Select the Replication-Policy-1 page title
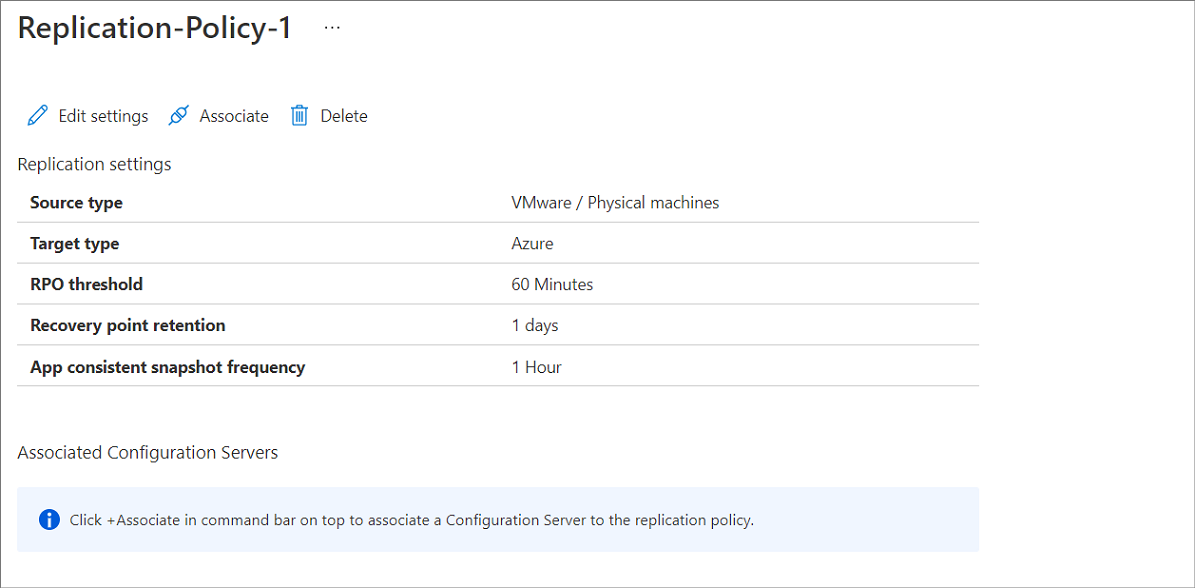1195x588 pixels. coord(153,27)
